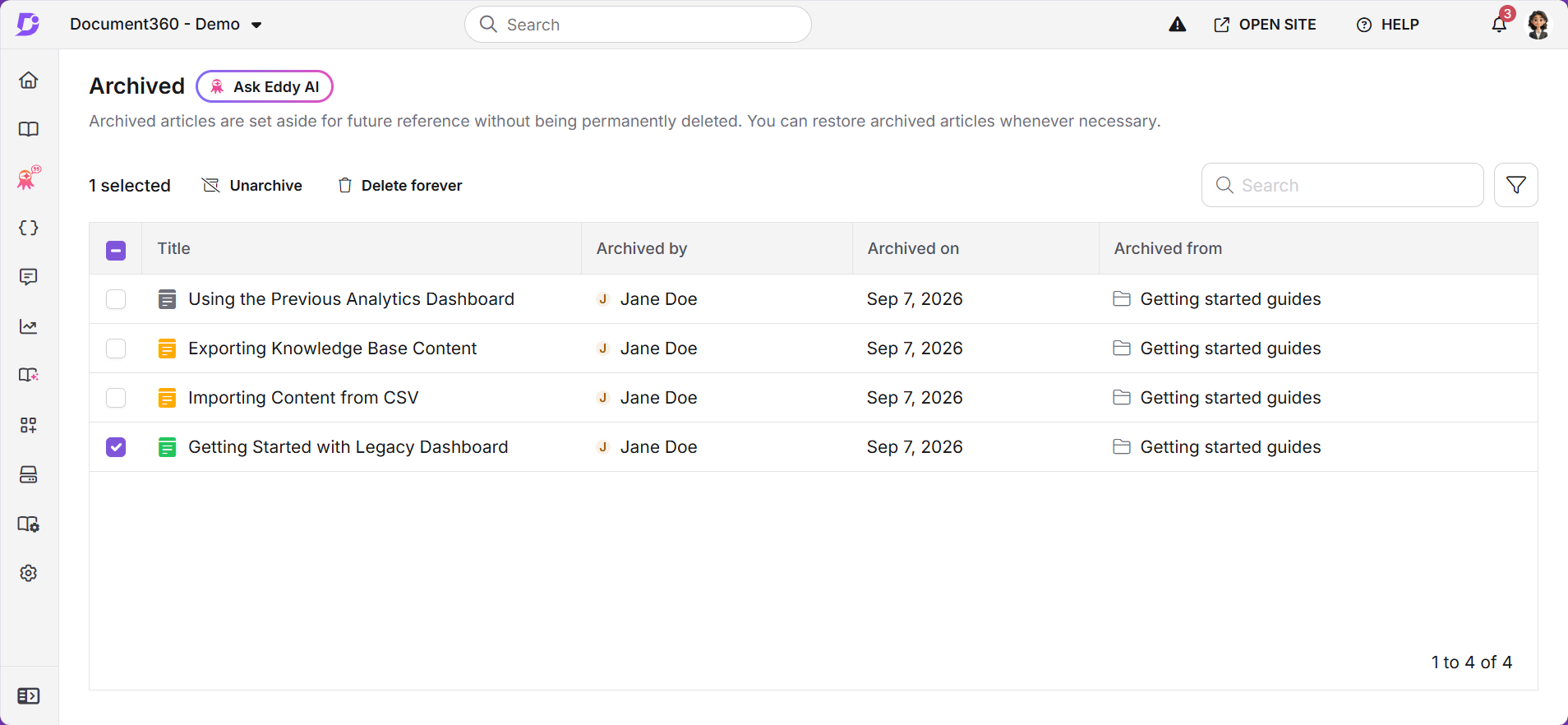Screen dimensions: 1568x725
Task: Open the filter funnel for archived articles
Action: coord(1516,185)
